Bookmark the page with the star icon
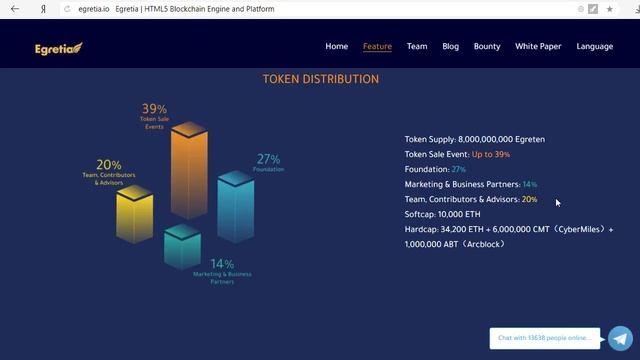The width and height of the screenshot is (640, 360). [609, 9]
